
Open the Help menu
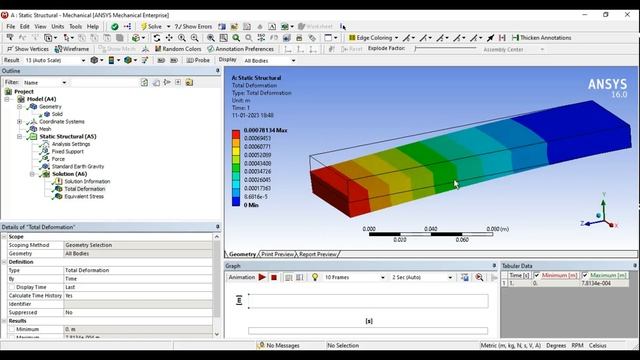(93, 27)
